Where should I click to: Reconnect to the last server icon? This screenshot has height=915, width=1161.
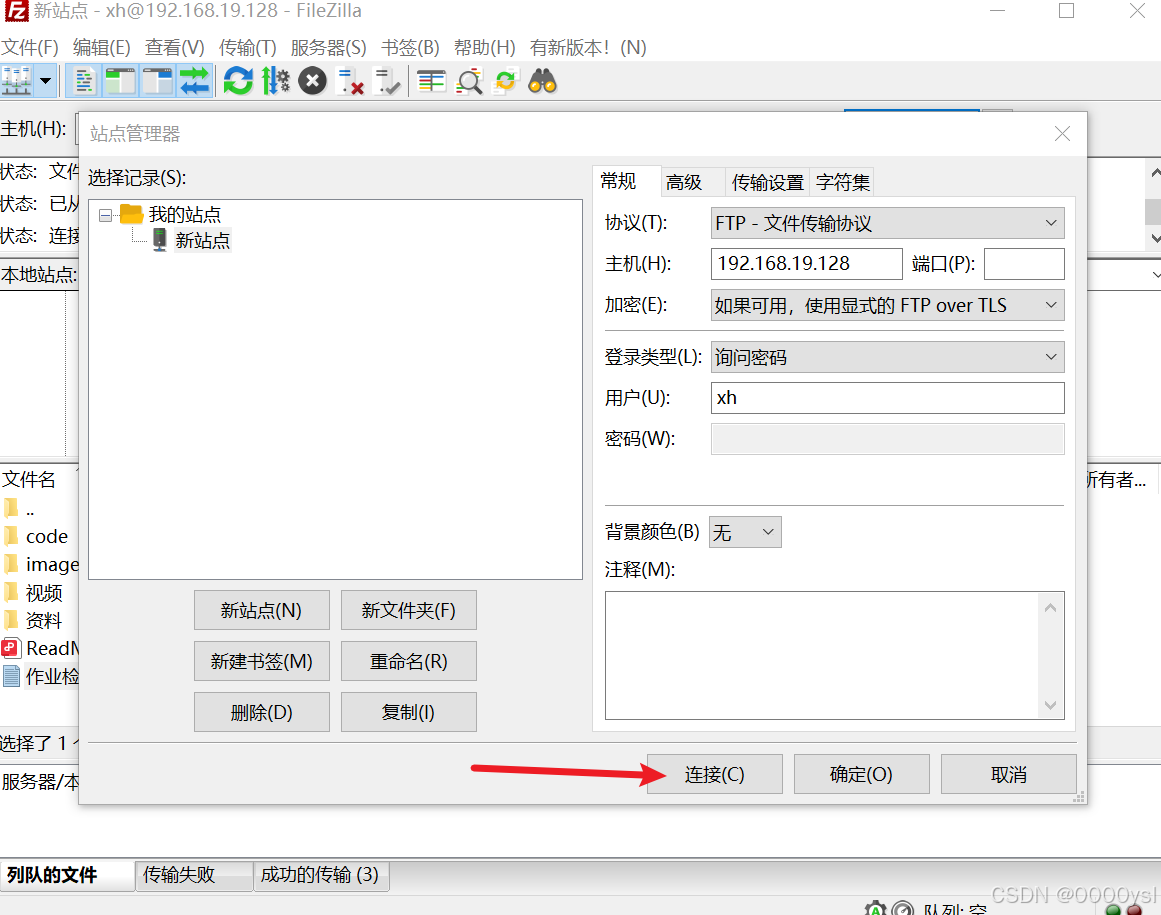[x=387, y=81]
